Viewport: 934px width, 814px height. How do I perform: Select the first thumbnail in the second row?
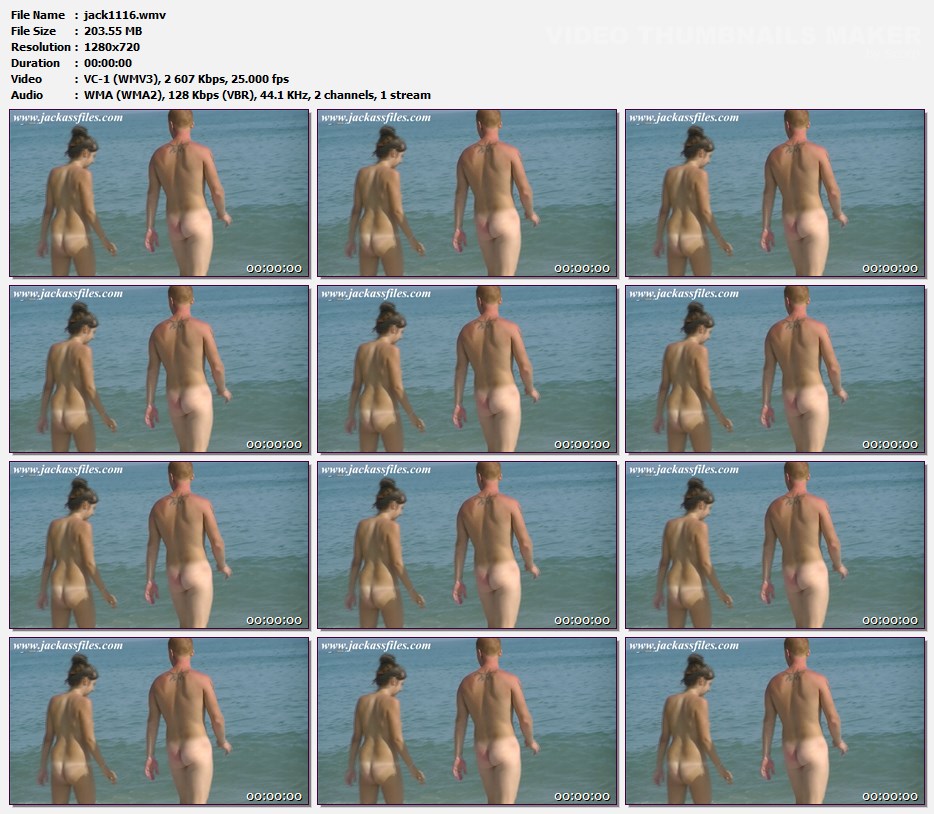160,369
